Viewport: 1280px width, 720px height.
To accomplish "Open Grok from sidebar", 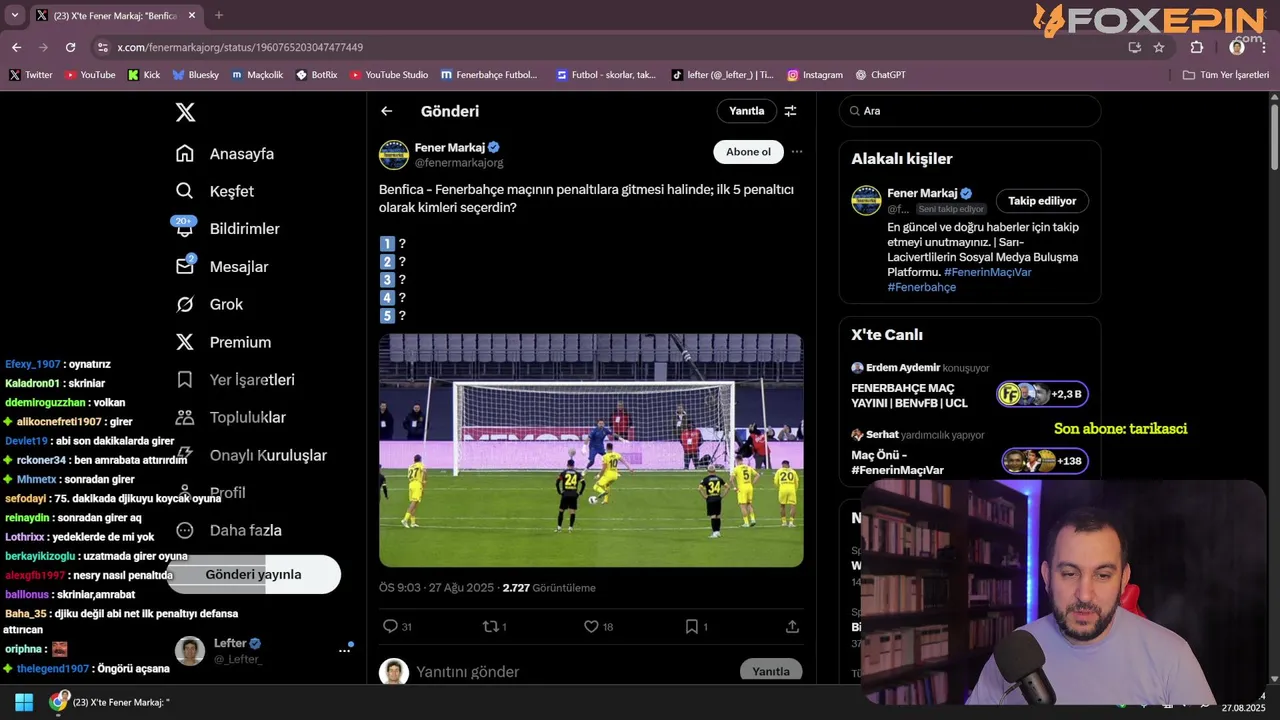I will (209, 304).
